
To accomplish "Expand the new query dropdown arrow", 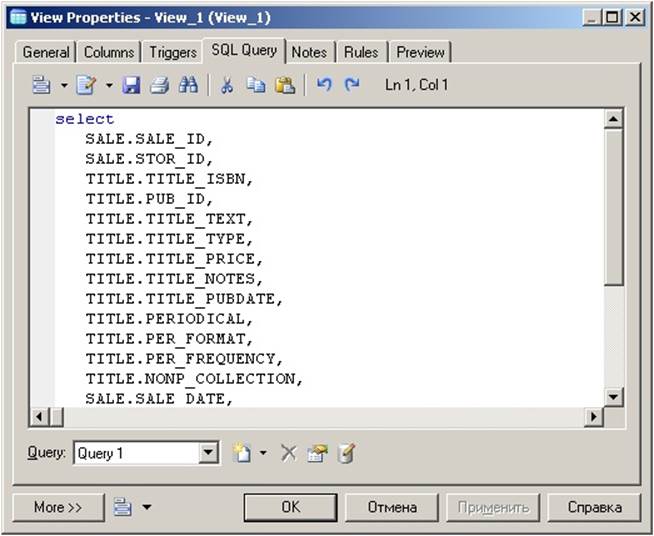I will point(263,453).
